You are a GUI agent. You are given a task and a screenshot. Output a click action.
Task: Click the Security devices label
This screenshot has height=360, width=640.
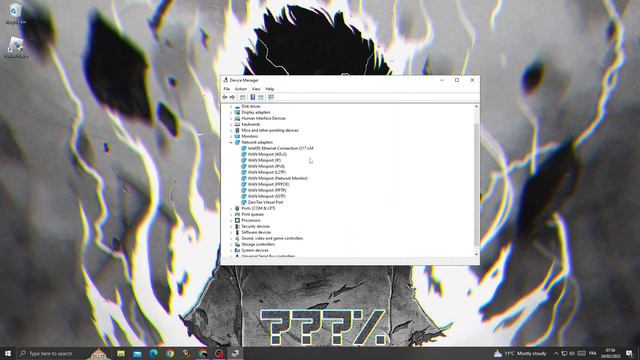256,227
